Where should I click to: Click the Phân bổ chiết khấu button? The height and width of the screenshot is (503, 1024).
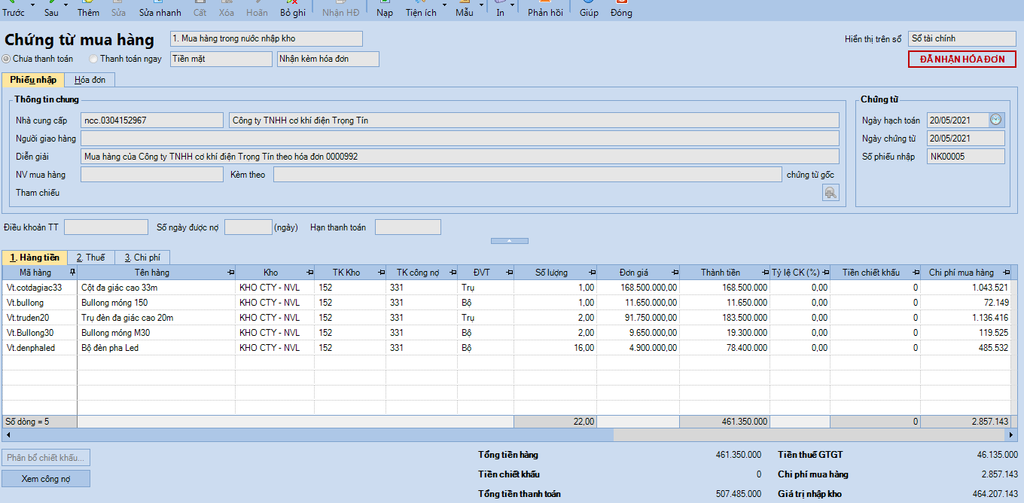(46, 457)
